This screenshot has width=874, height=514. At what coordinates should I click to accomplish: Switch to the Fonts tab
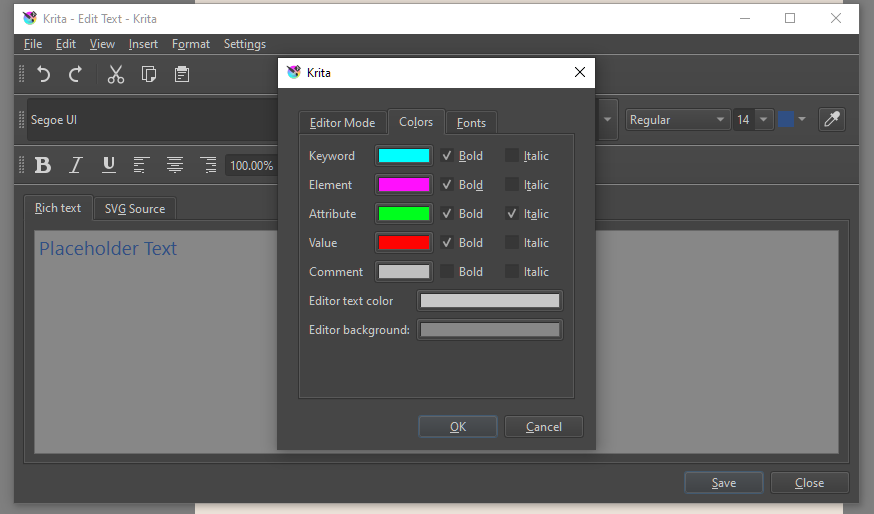pos(471,123)
